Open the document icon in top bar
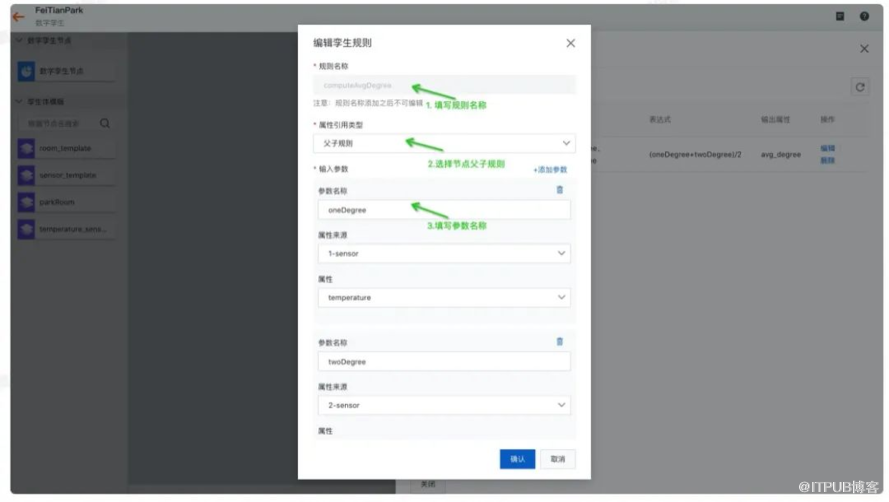The width and height of the screenshot is (889, 502). [x=840, y=16]
